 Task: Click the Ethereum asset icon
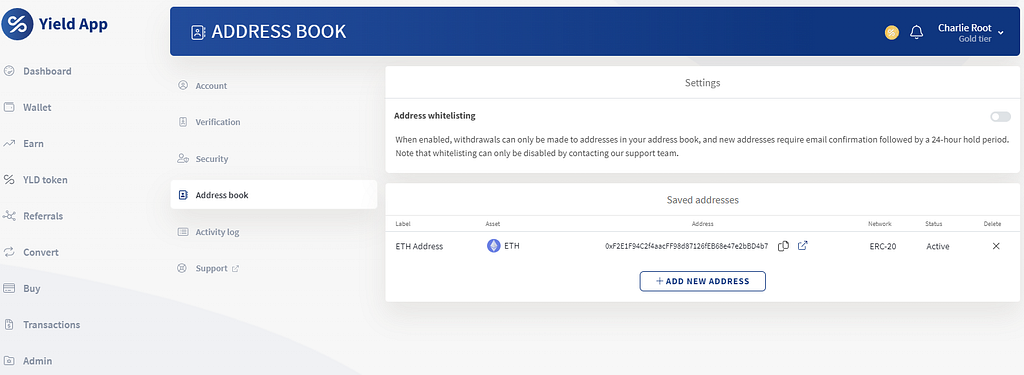click(494, 246)
